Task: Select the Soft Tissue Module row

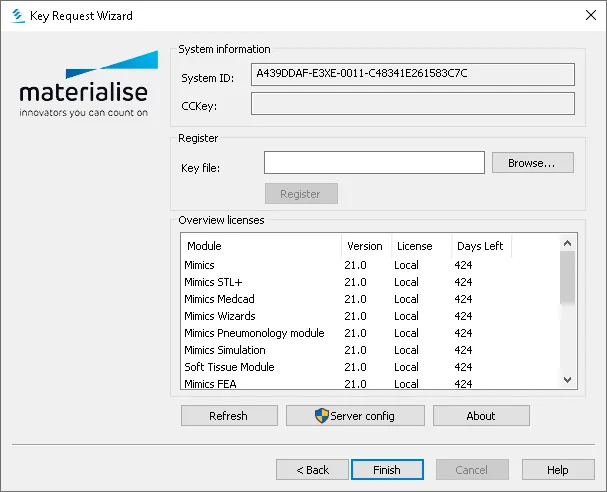Action: click(370, 367)
